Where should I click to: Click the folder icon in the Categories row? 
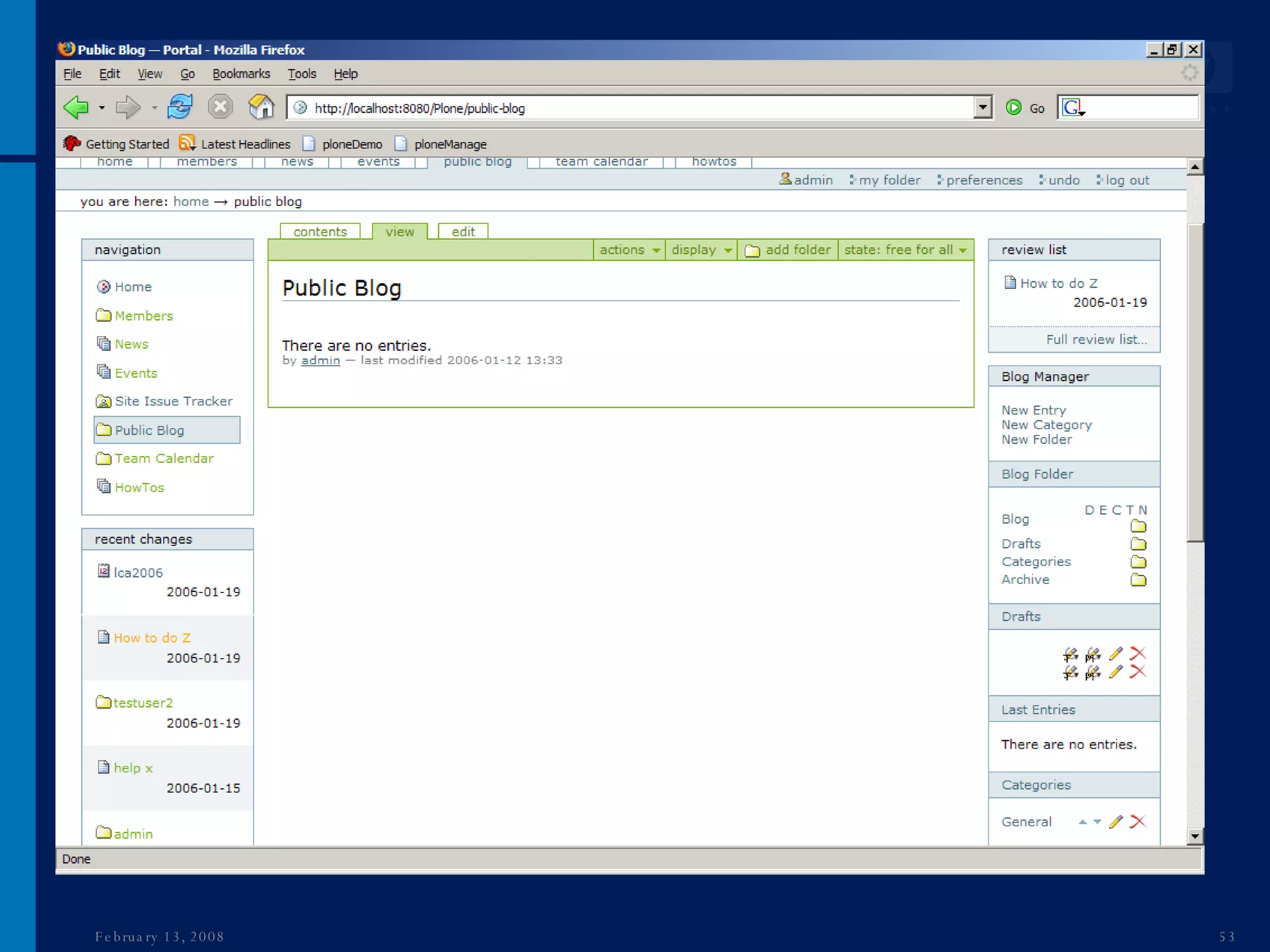pos(1138,562)
